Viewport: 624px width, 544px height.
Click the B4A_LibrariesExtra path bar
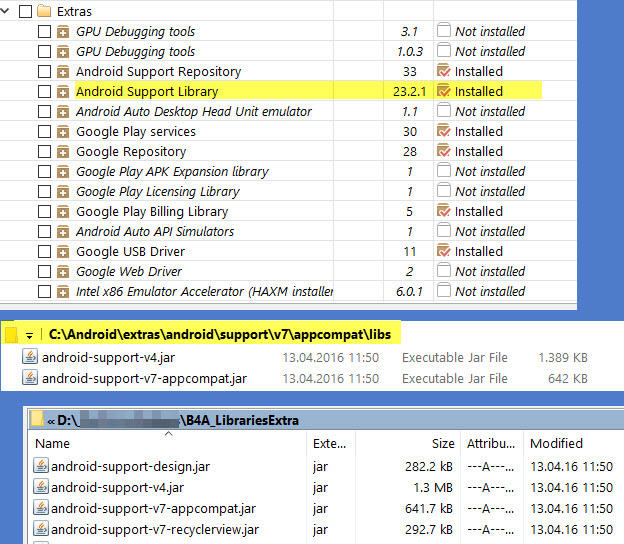pos(326,420)
